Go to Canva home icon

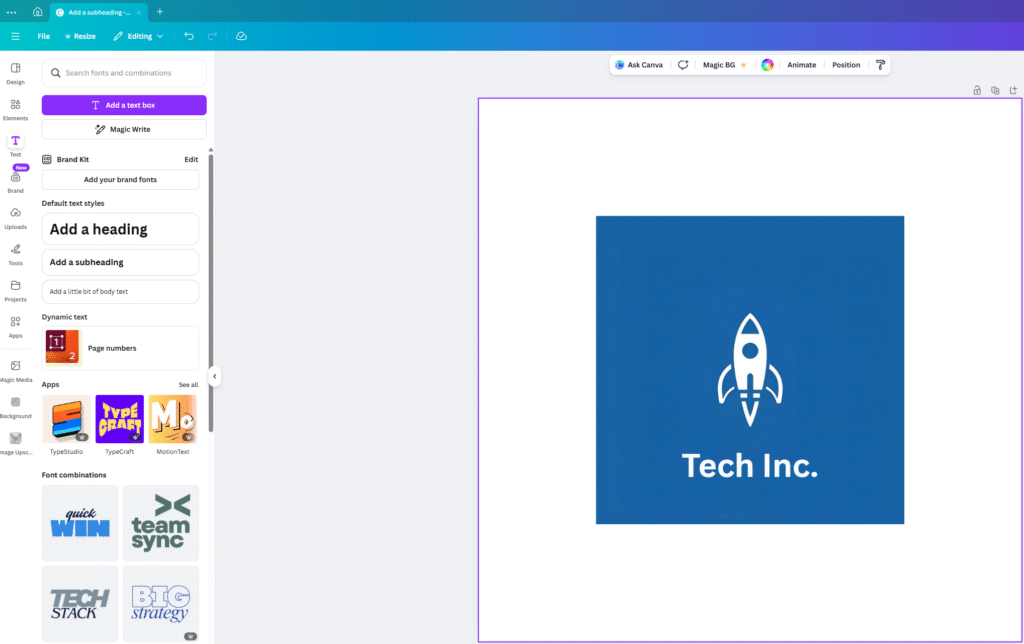37,12
